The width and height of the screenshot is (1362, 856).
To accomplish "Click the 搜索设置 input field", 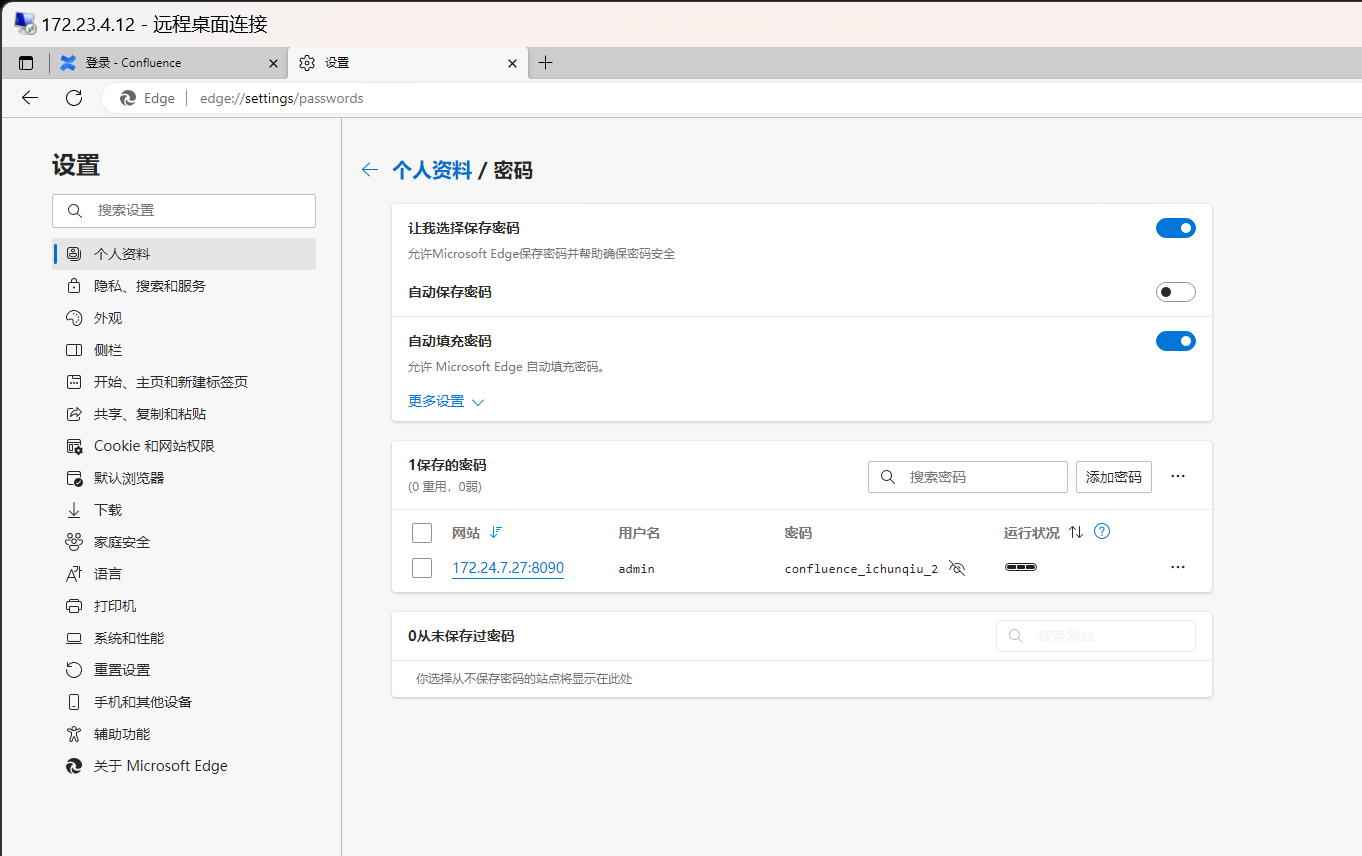I will pyautogui.click(x=184, y=211).
